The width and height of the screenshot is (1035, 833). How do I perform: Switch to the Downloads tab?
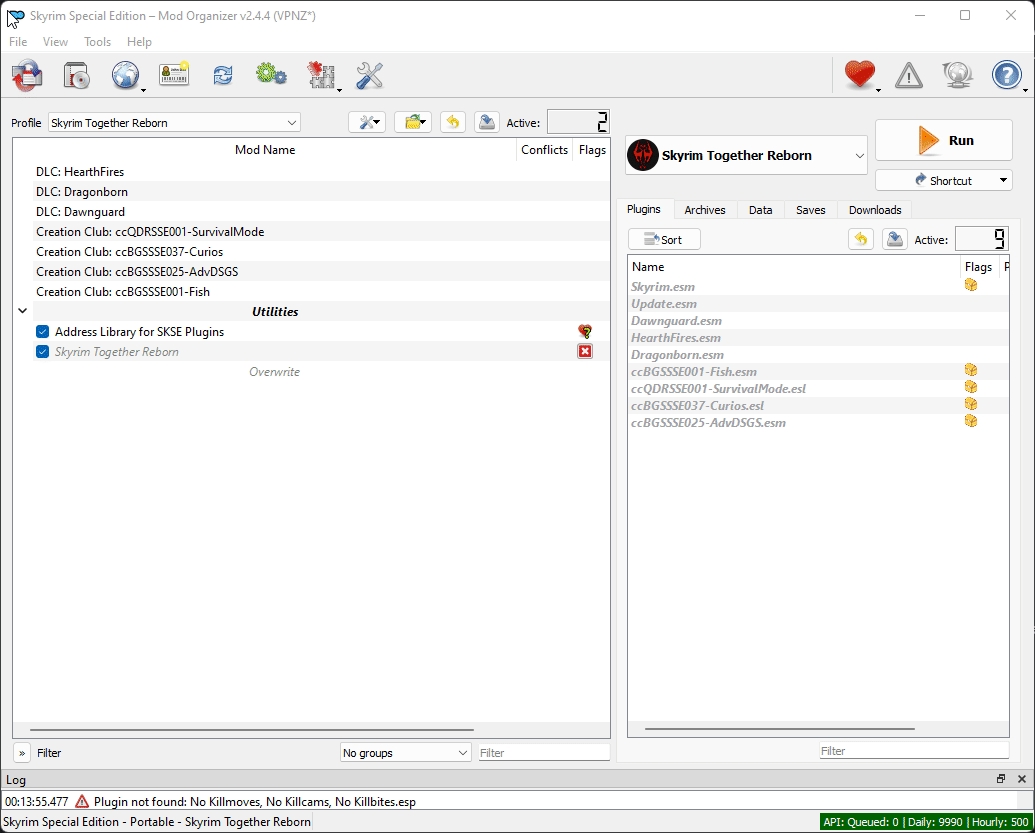[874, 210]
